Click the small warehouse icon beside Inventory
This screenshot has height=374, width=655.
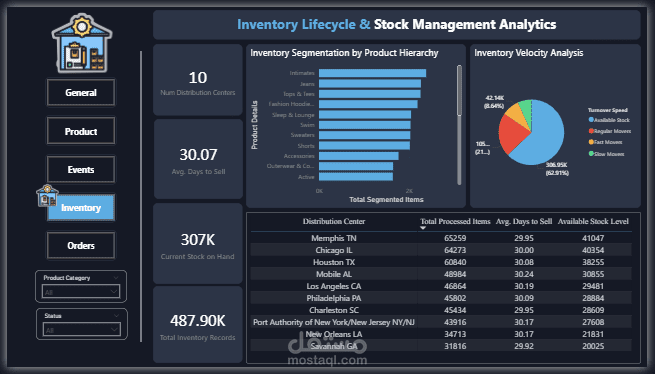tap(47, 196)
